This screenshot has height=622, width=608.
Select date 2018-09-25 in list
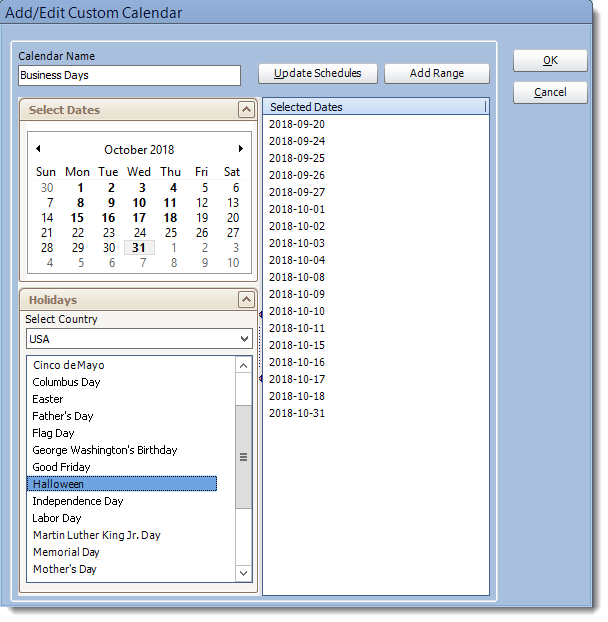(x=297, y=158)
